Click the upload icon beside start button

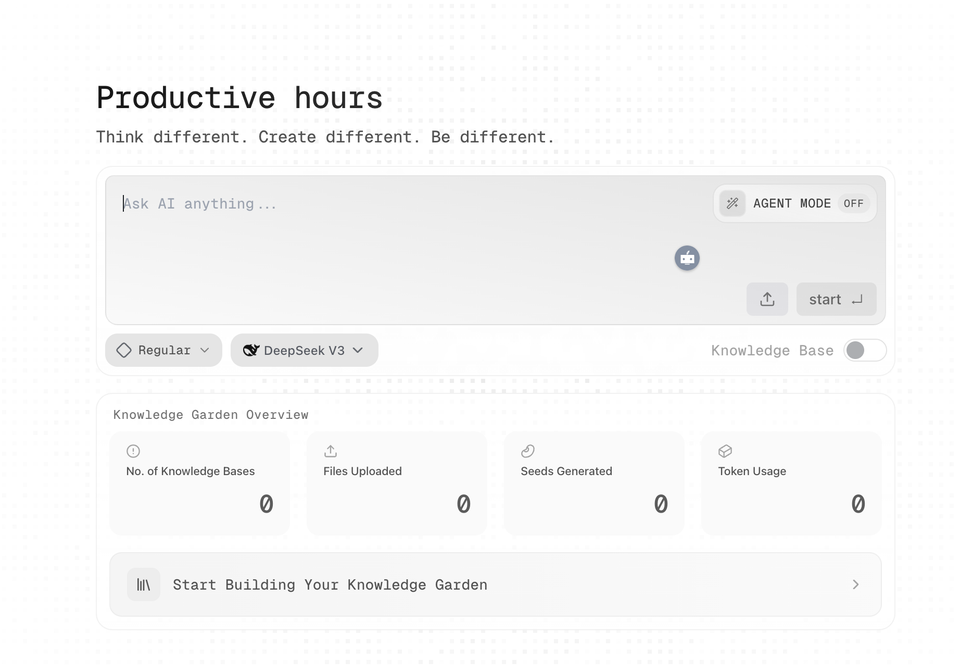pos(767,299)
